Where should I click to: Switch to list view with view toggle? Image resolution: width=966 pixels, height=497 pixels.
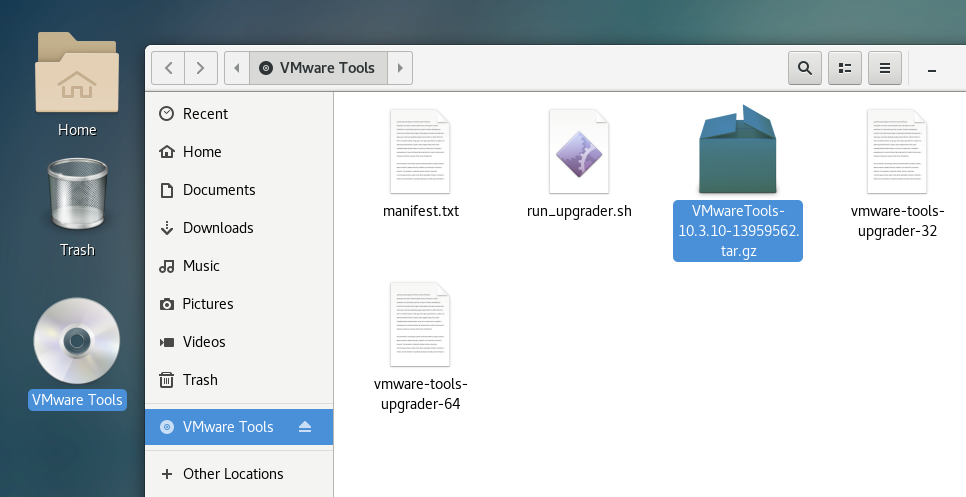pos(845,68)
